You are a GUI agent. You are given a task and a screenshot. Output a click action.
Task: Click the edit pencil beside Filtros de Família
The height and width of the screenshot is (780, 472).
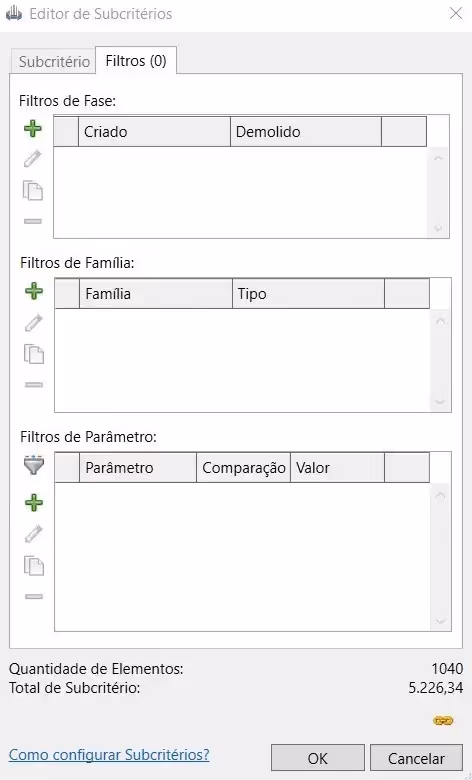[x=34, y=323]
